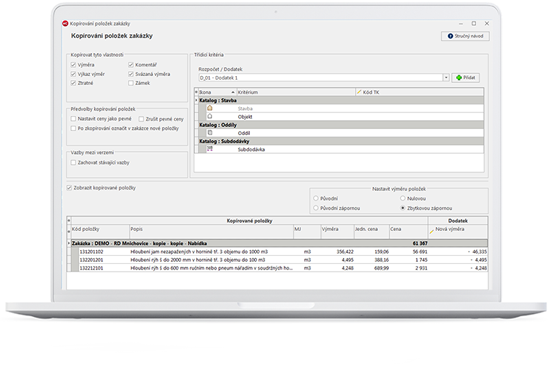
Task: Enable Zrušit pevné ceny checkbox
Action: [x=141, y=119]
